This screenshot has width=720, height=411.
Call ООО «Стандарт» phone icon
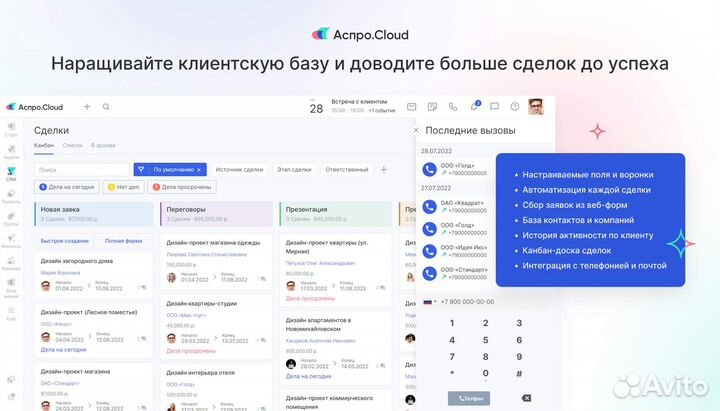click(x=429, y=274)
